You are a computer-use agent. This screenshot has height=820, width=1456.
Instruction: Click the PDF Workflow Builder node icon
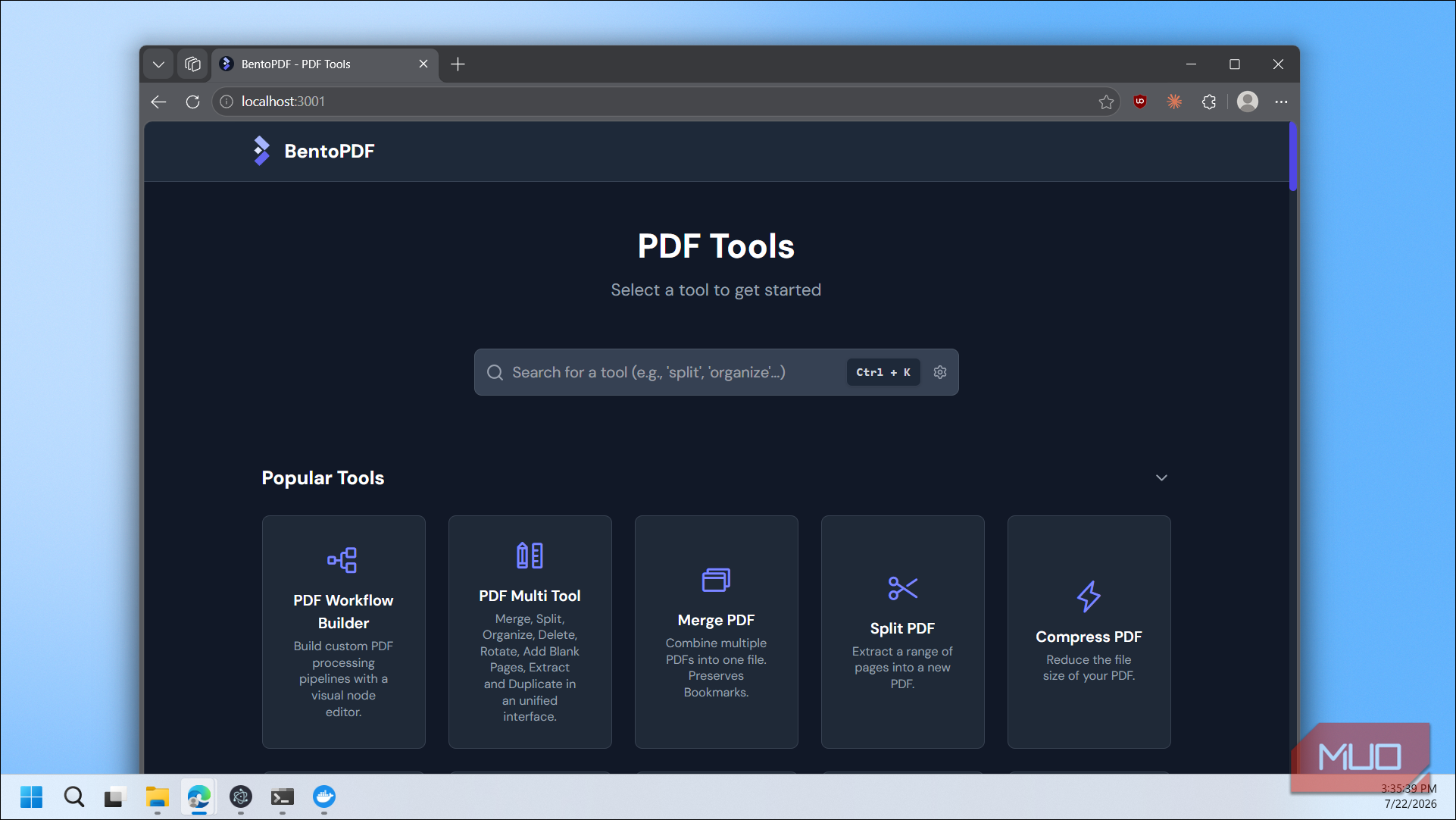pyautogui.click(x=342, y=560)
